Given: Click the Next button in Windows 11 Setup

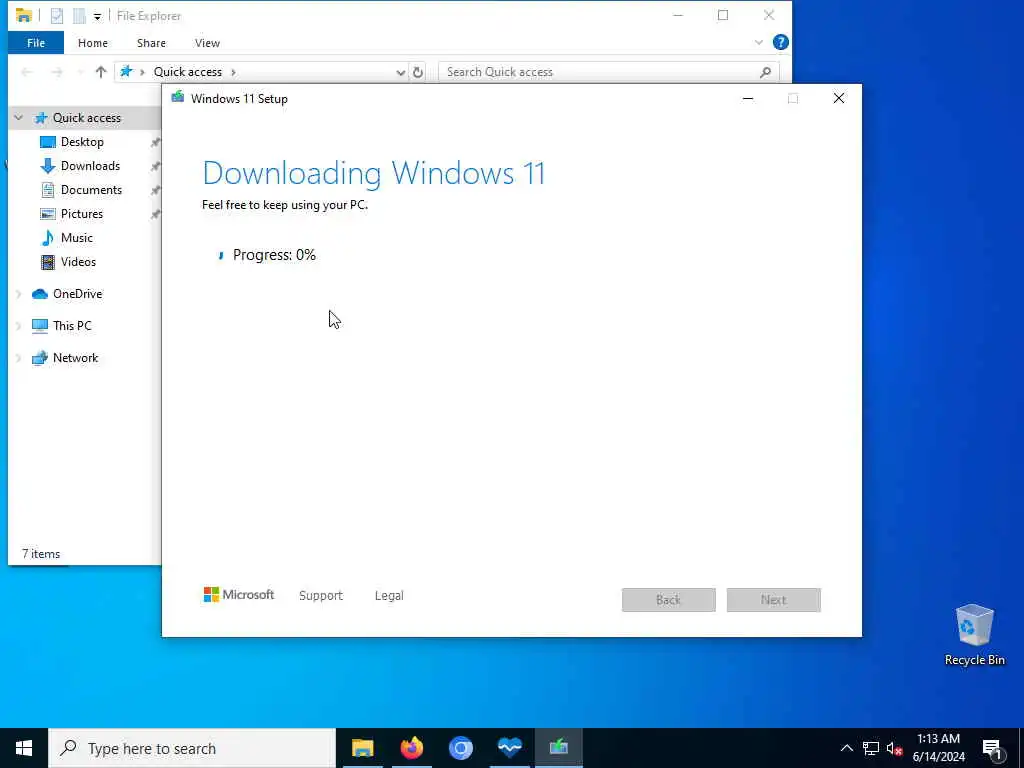Looking at the screenshot, I should 774,600.
